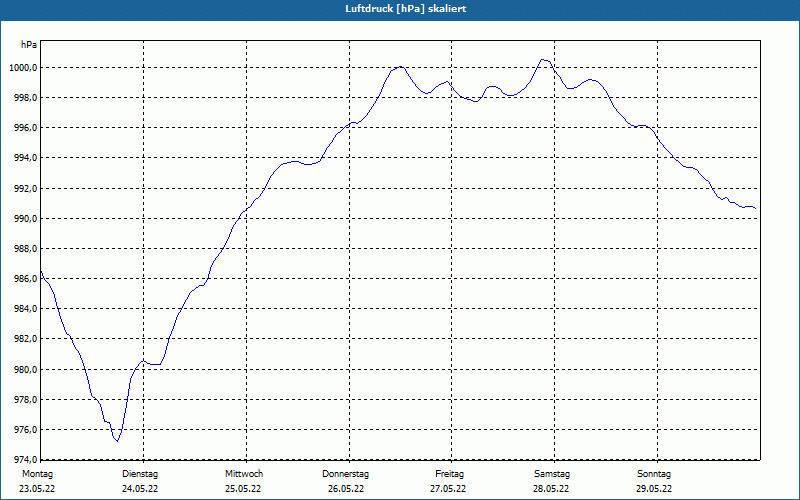Select the Donnerstag day label

(x=345, y=474)
